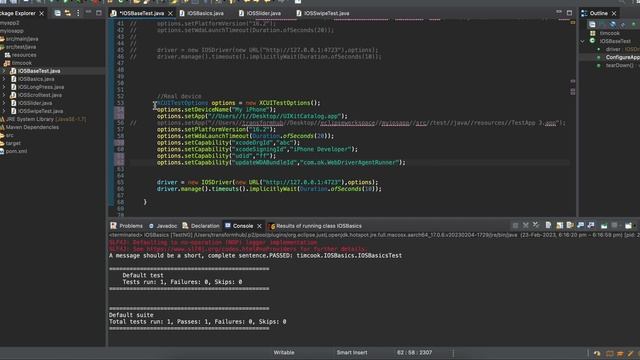Image resolution: width=640 pixels, height=360 pixels.
Task: Collapse all in Package Explorer
Action: pos(58,13)
